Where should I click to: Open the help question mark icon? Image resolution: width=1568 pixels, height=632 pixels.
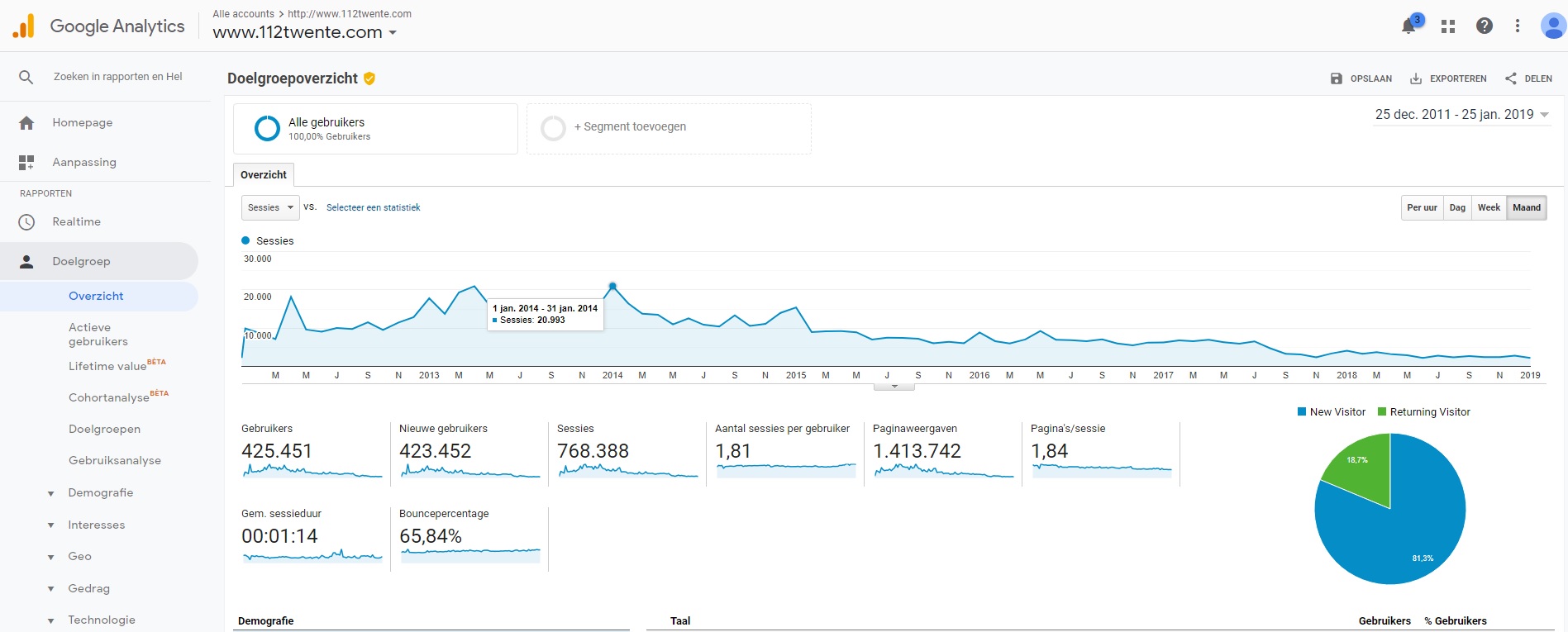[1485, 26]
